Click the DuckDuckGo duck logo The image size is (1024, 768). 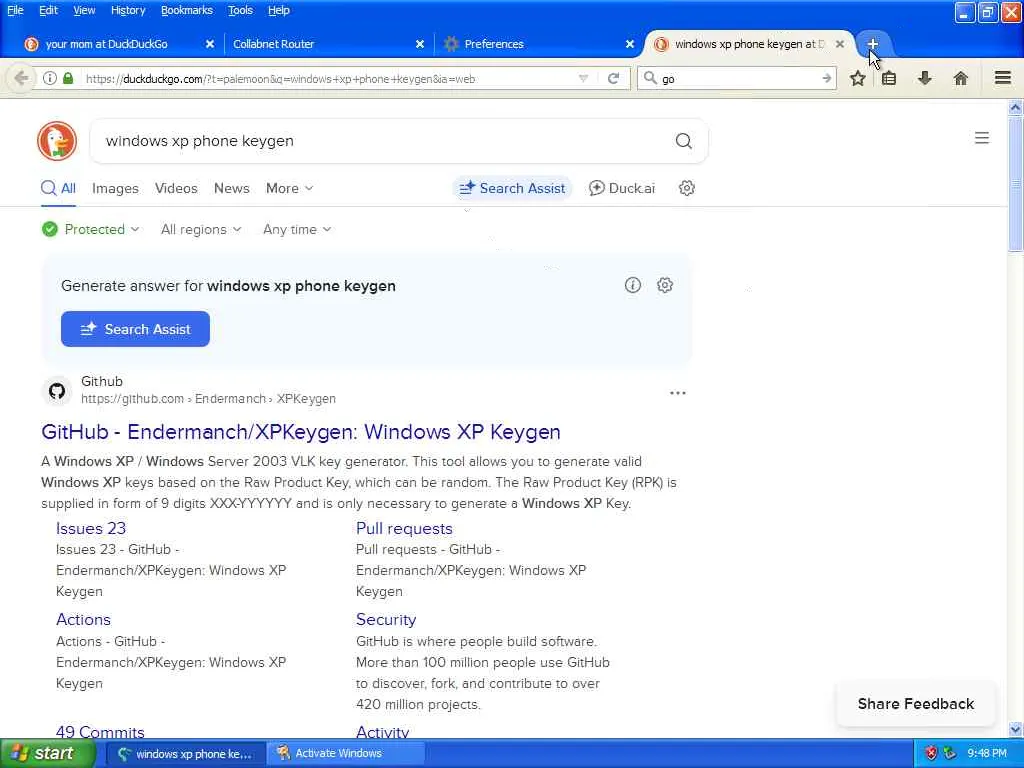tap(57, 140)
